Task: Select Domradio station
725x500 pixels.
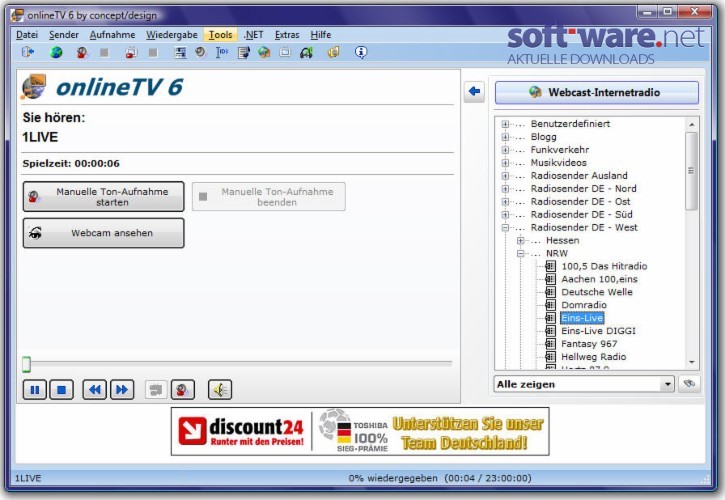Action: click(584, 305)
